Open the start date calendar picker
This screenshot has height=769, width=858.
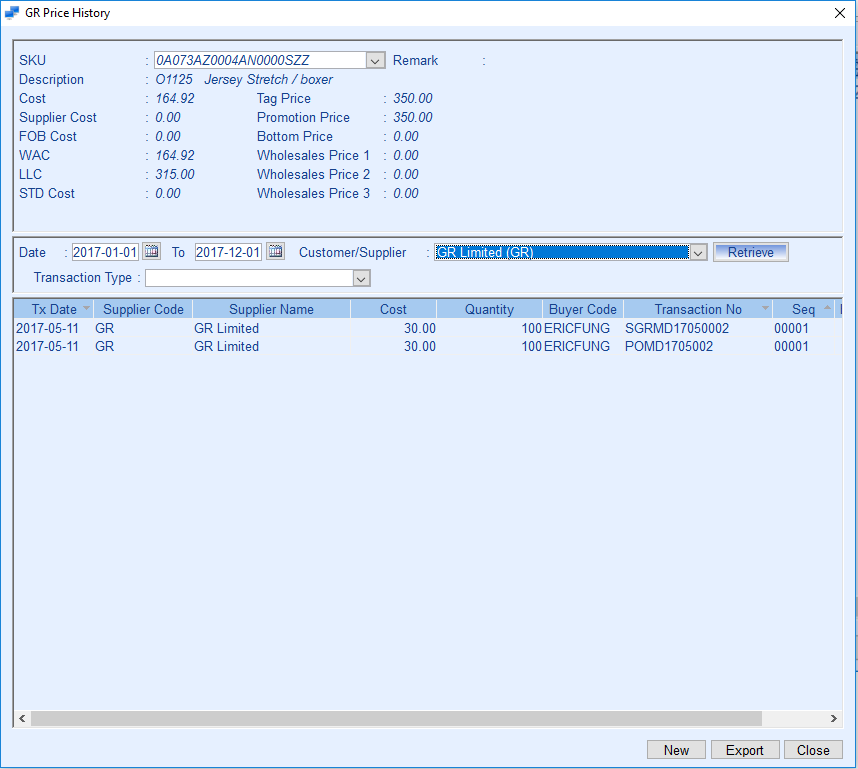(x=152, y=252)
